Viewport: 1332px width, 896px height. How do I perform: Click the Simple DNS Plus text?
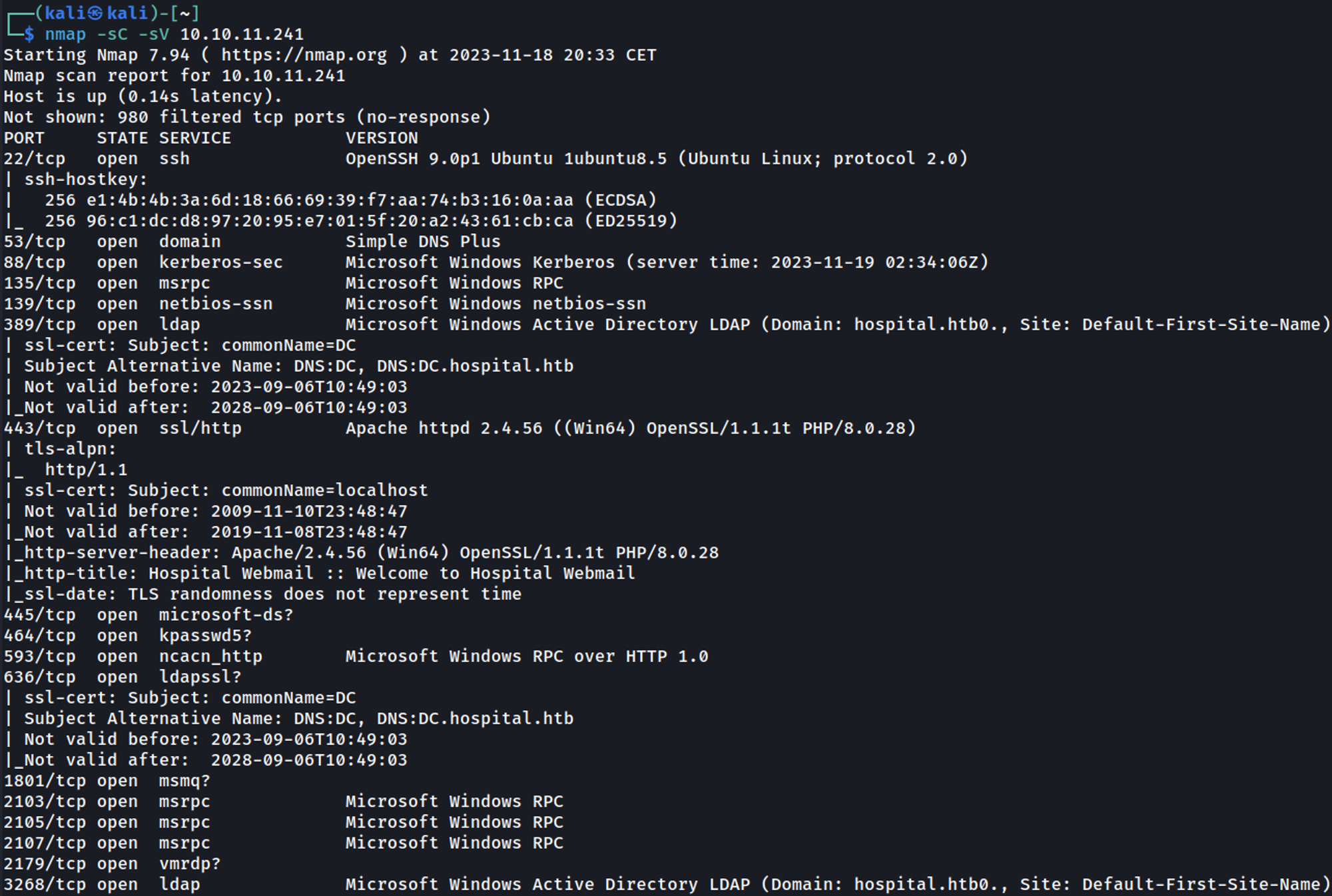tap(423, 242)
